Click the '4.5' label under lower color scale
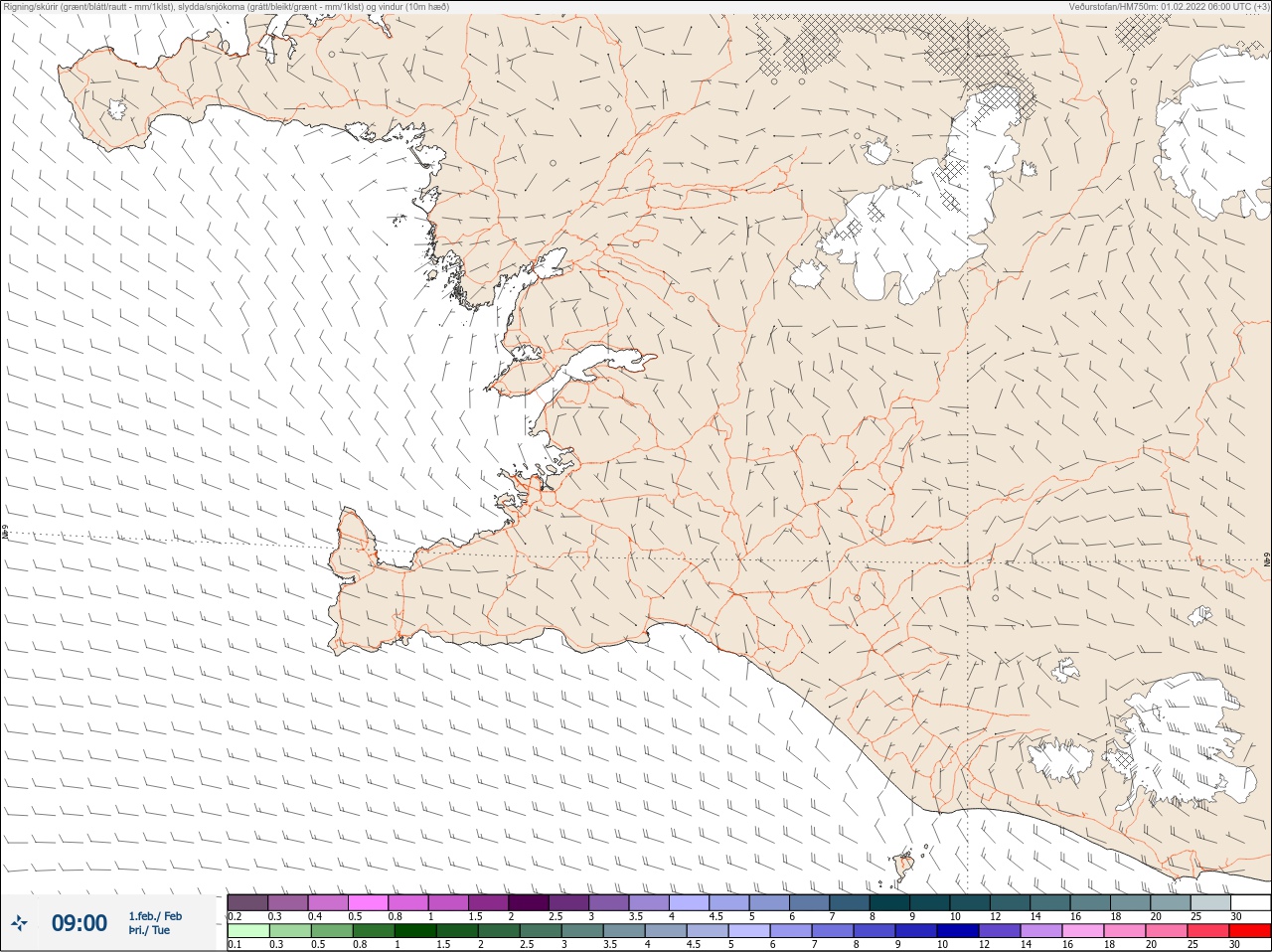 [x=695, y=945]
